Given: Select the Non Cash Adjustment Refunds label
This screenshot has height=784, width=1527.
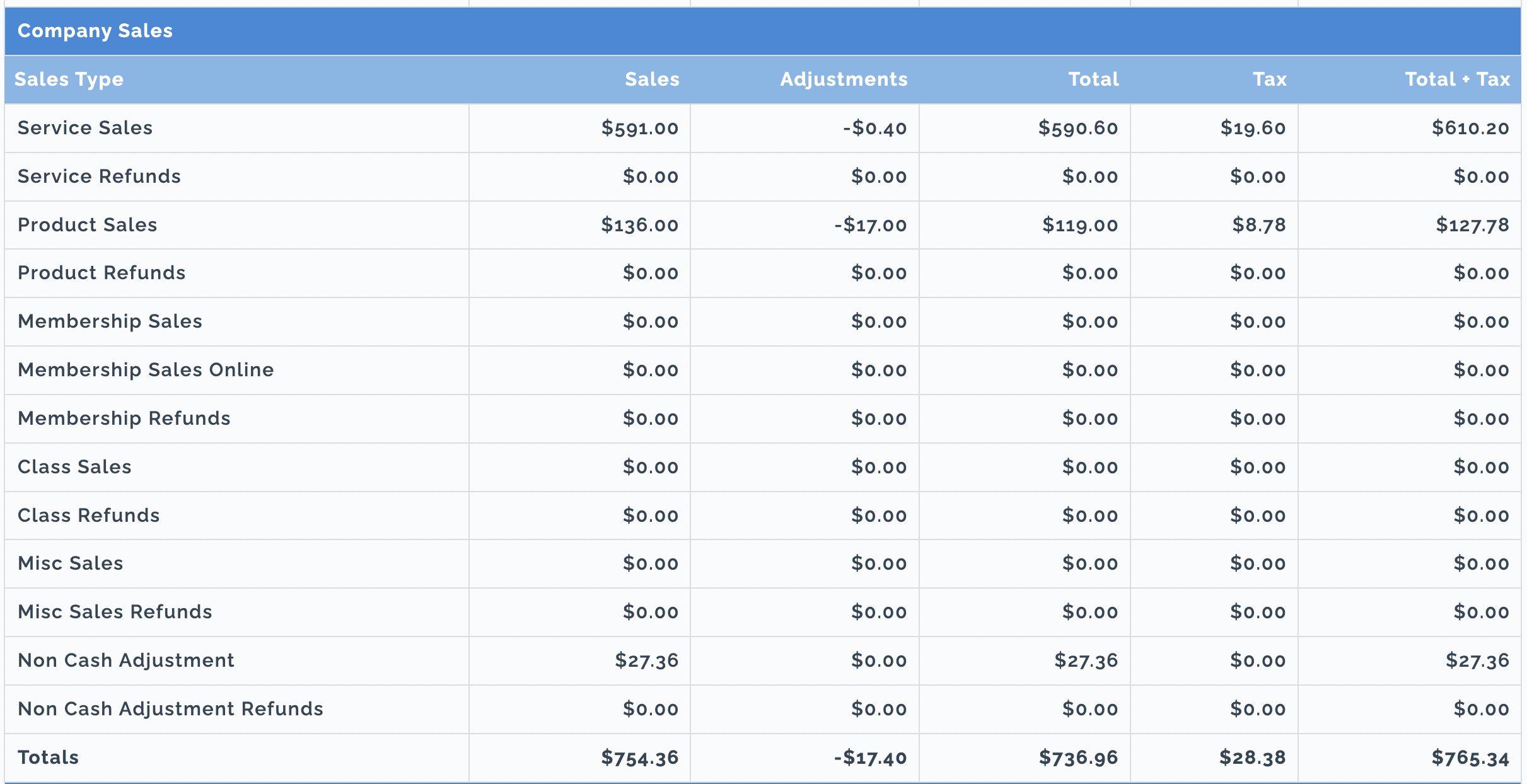Looking at the screenshot, I should [170, 709].
